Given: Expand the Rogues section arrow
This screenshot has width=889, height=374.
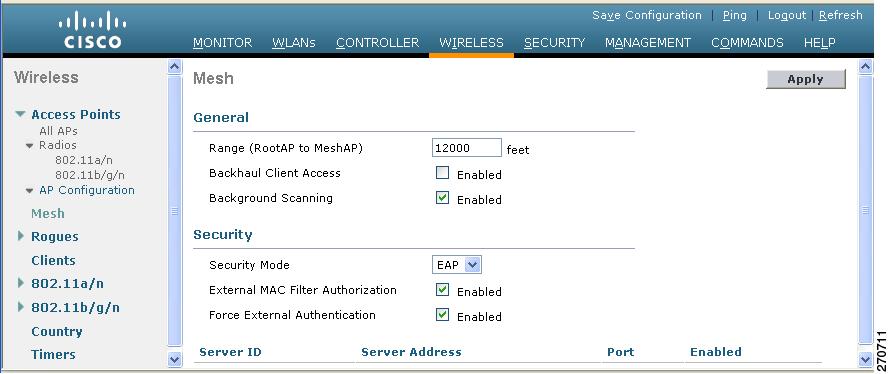Looking at the screenshot, I should pos(21,236).
